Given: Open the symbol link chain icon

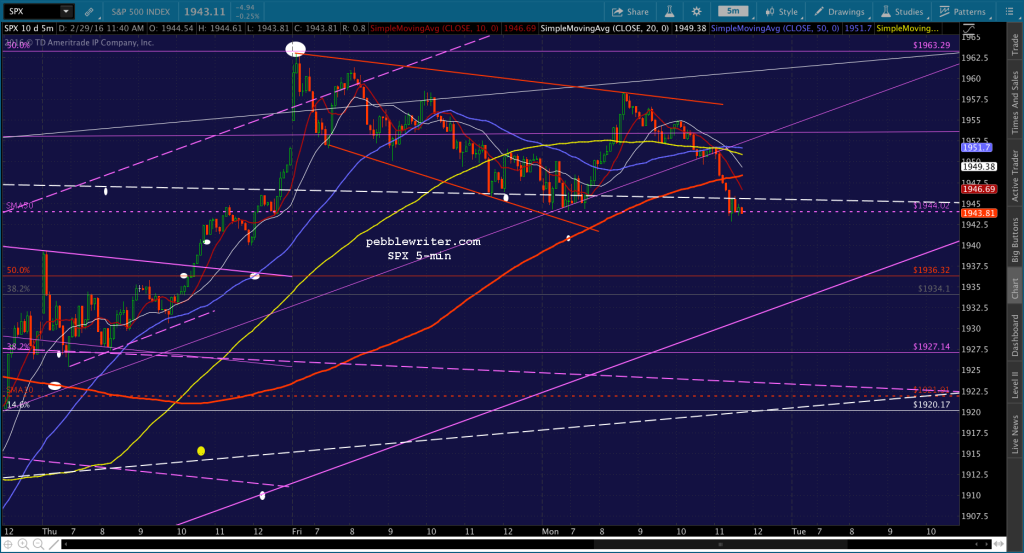Looking at the screenshot, I should (x=89, y=12).
